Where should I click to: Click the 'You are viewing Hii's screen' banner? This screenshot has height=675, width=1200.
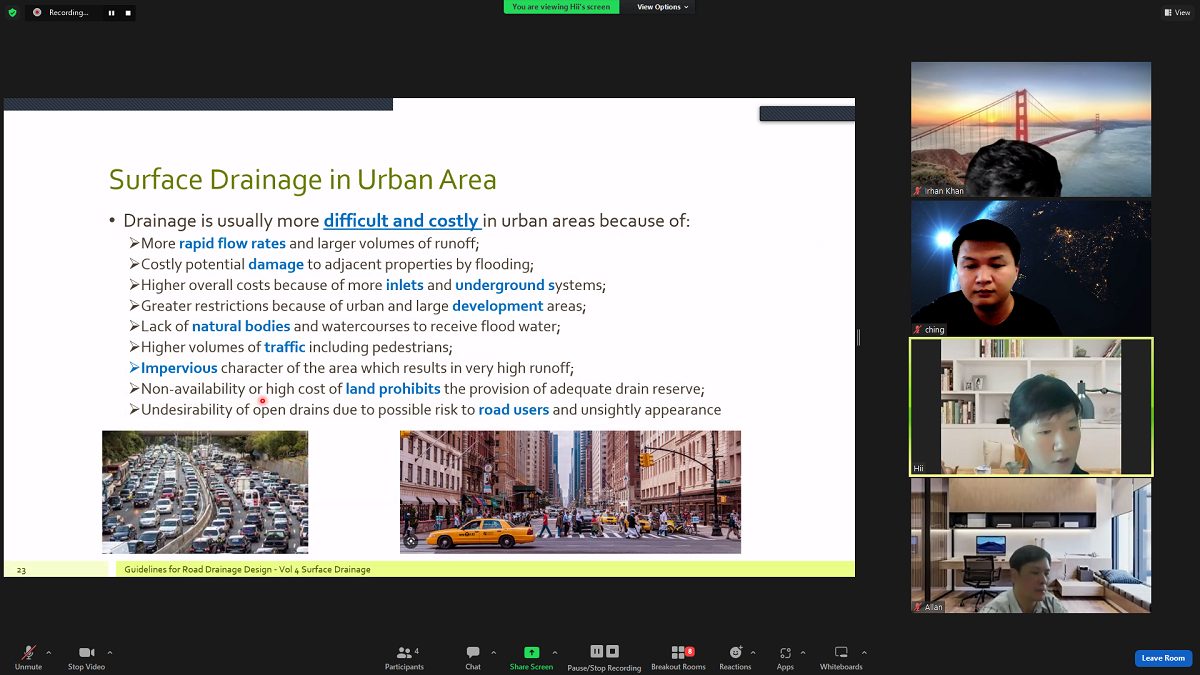click(x=561, y=7)
